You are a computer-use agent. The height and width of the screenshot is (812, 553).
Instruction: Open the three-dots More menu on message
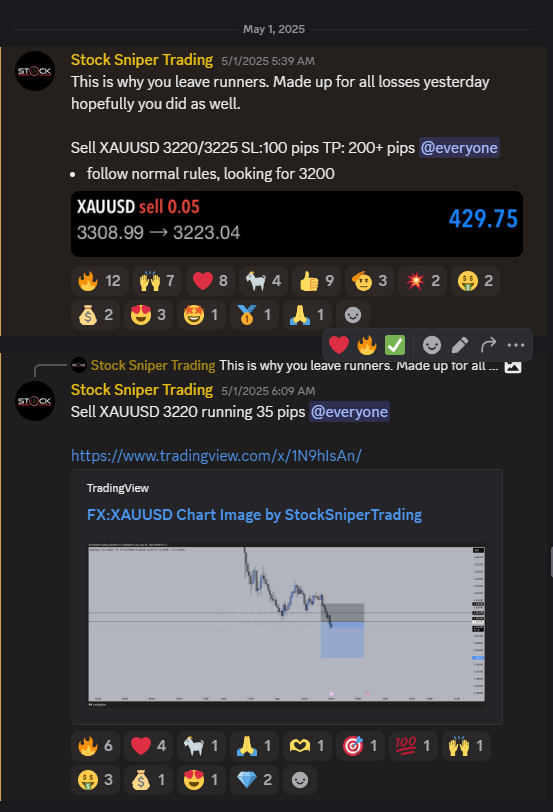516,345
